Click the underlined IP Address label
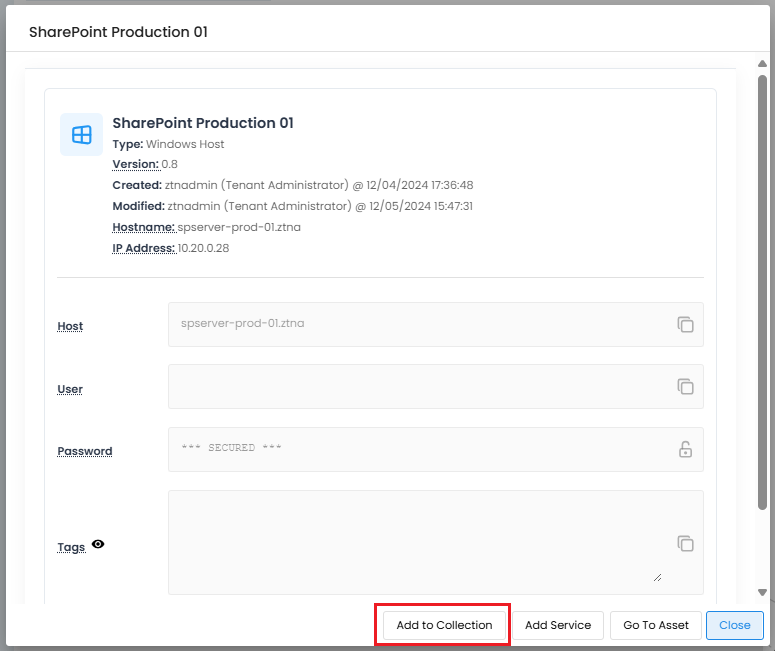 143,248
